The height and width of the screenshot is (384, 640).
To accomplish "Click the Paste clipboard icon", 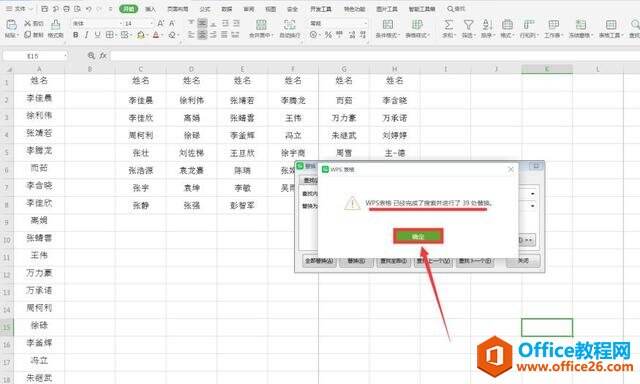I will tap(11, 25).
